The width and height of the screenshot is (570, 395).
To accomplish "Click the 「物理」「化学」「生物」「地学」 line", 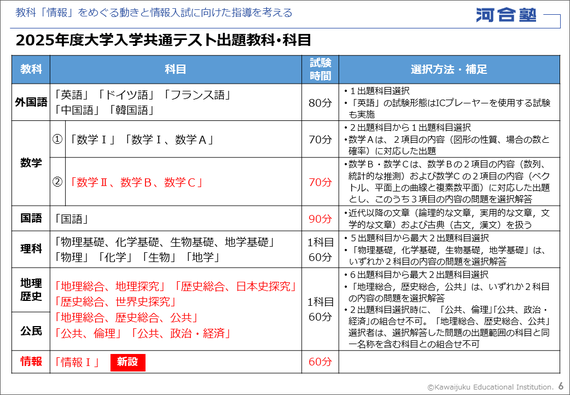I will point(137,257).
